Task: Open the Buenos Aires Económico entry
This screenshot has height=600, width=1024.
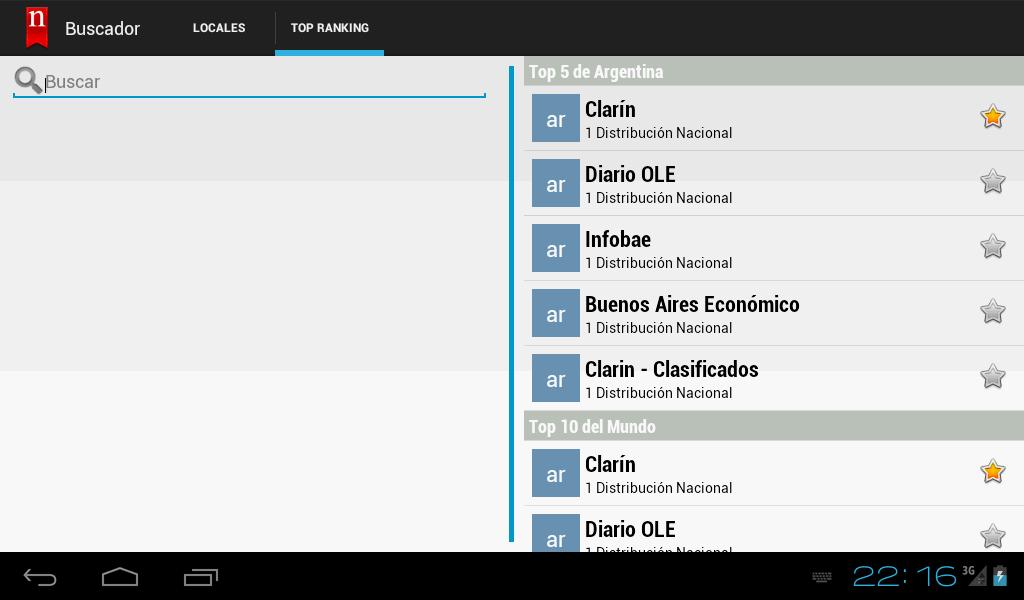Action: (774, 313)
